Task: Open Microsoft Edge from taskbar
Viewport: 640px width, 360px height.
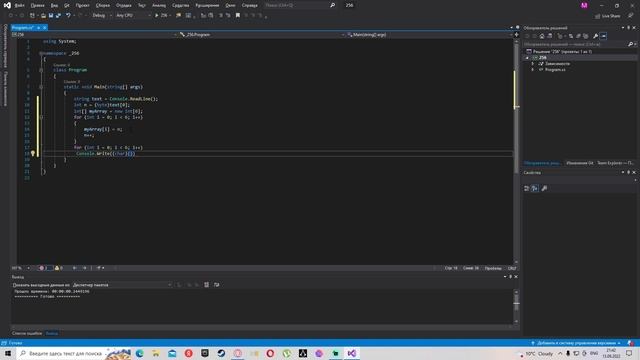Action: pyautogui.click(x=140, y=353)
